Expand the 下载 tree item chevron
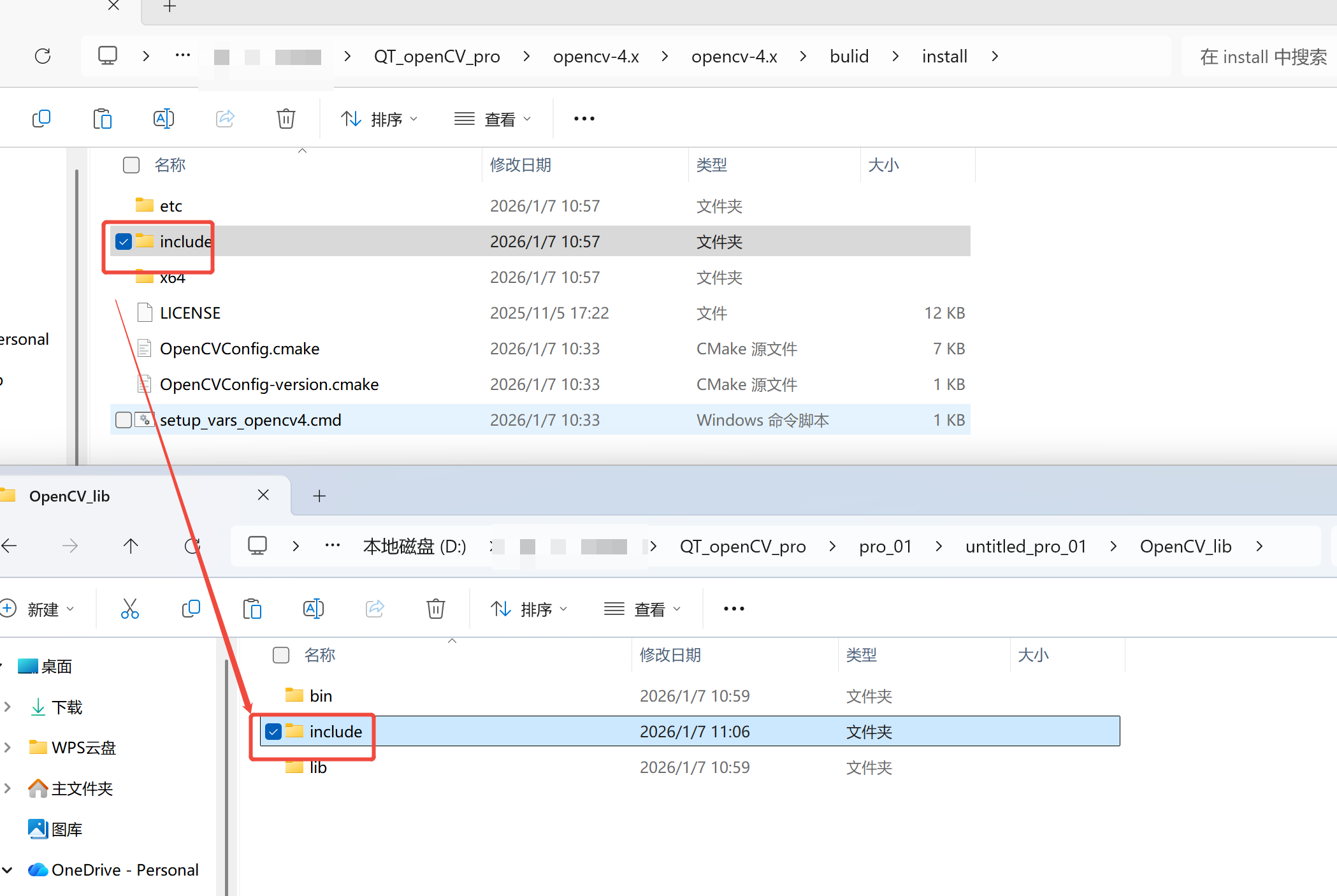 pos(8,707)
